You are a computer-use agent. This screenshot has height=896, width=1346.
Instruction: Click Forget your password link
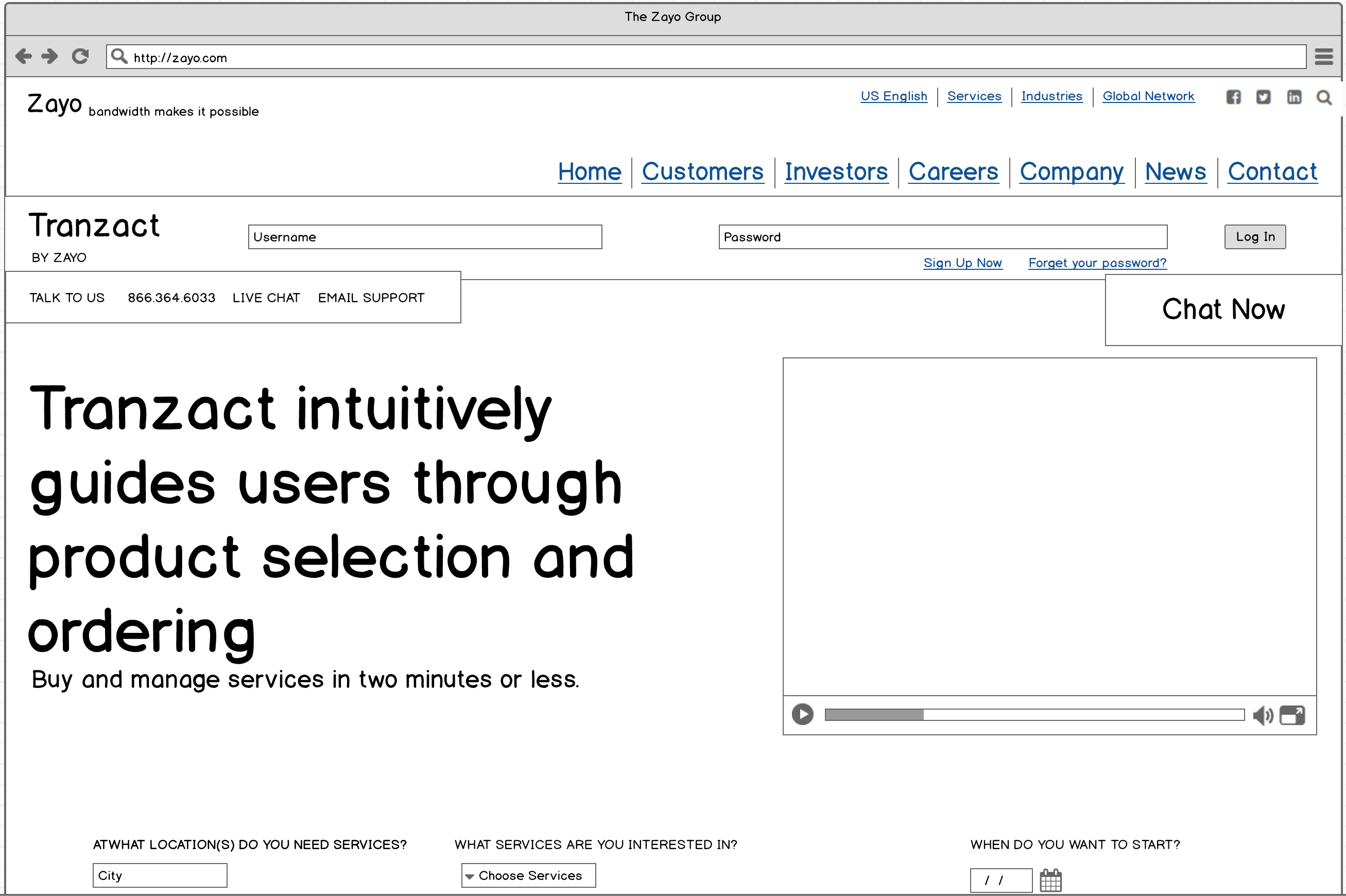(x=1097, y=263)
